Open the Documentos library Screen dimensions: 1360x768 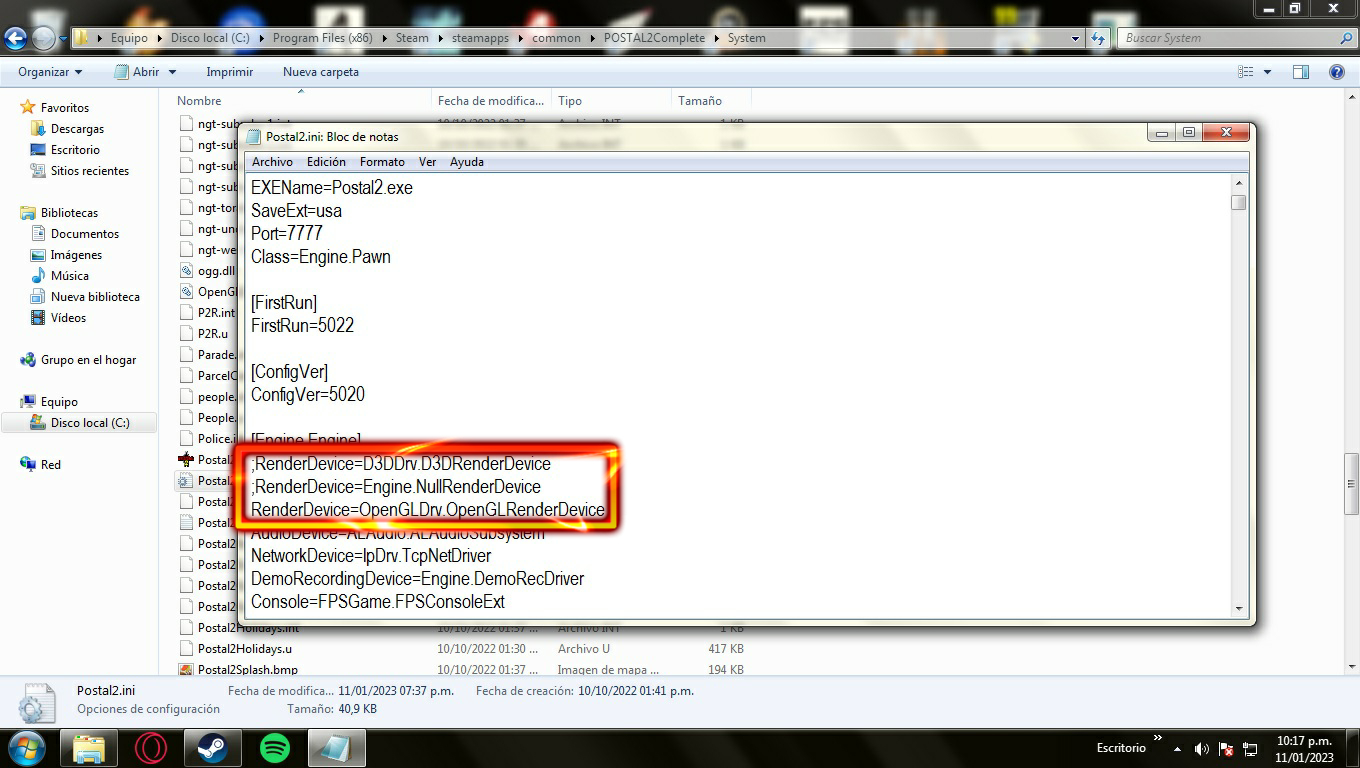84,234
